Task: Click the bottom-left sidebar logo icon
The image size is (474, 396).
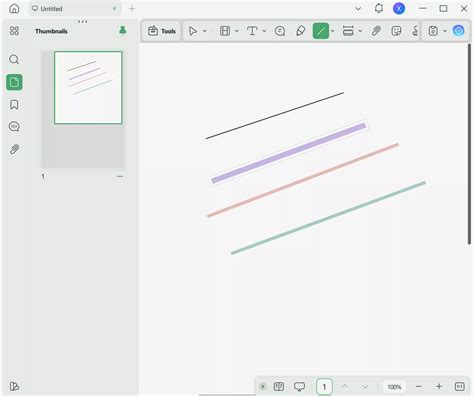Action: pyautogui.click(x=14, y=386)
